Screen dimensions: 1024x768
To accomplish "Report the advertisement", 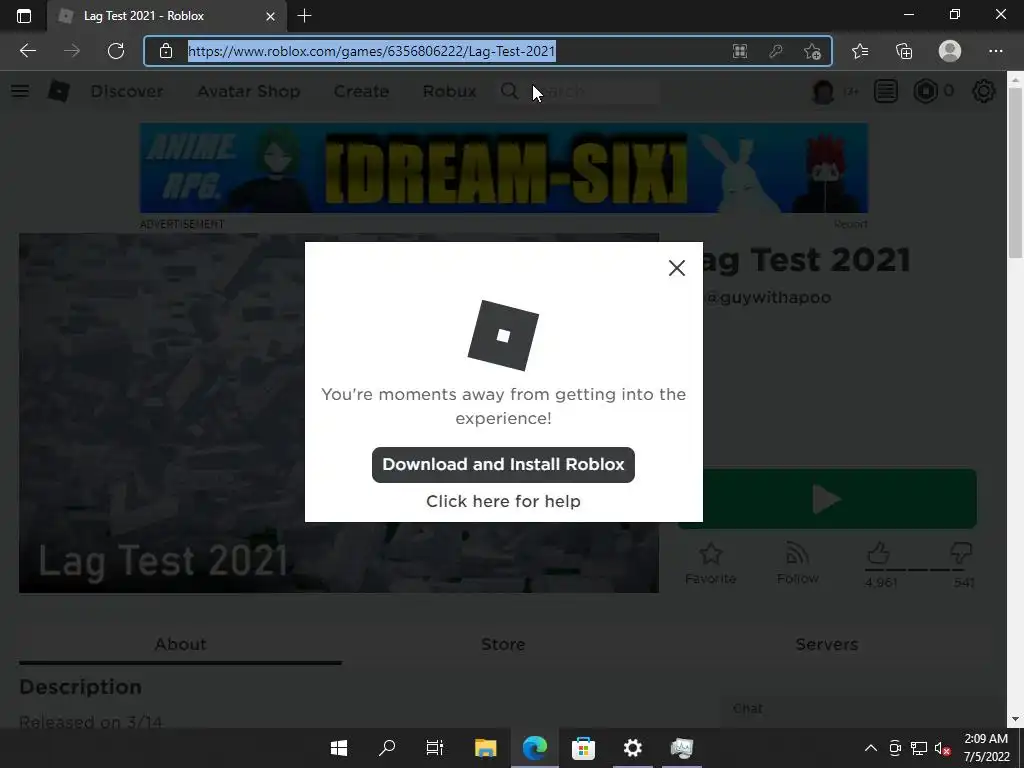I will [850, 224].
